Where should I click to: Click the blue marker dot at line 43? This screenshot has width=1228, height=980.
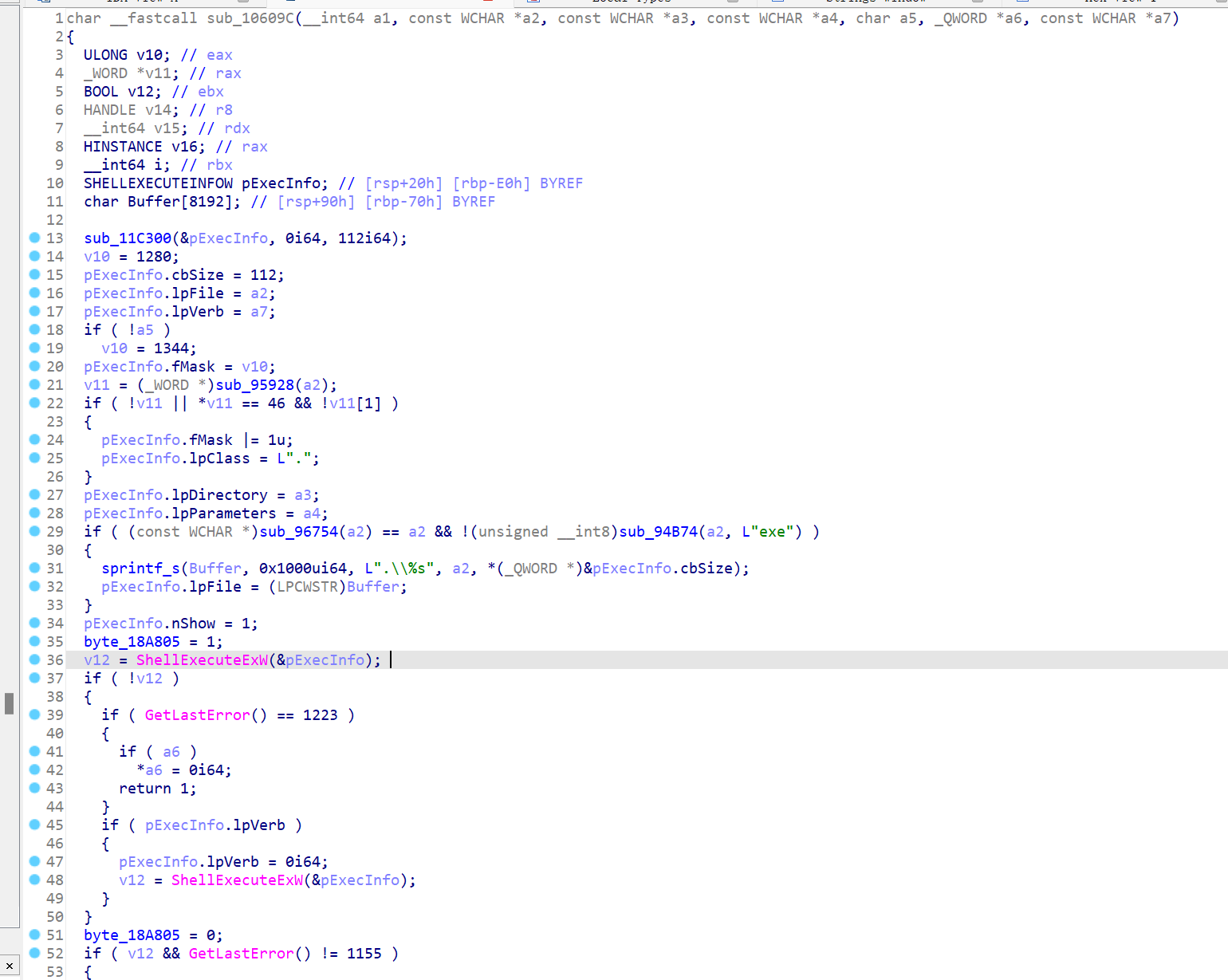34,788
